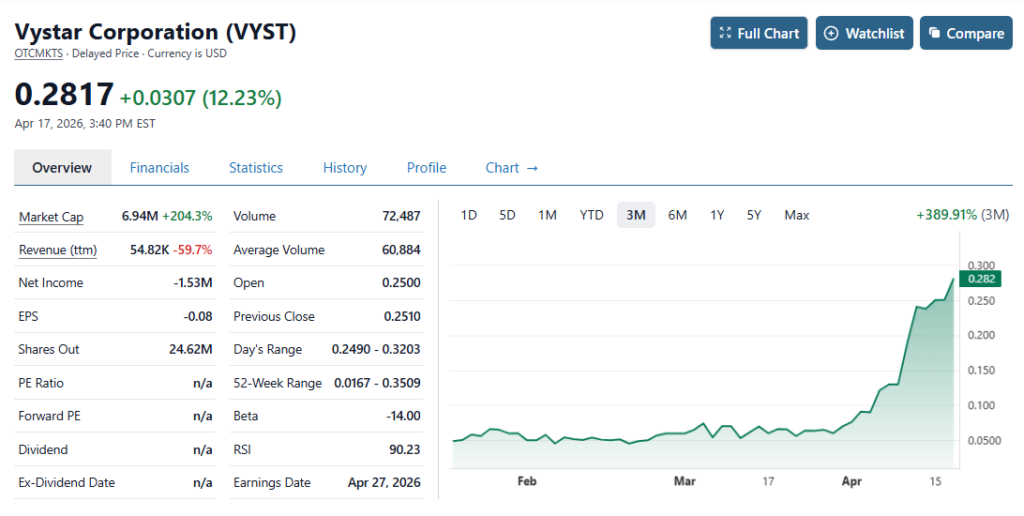Go to the History tab
Image resolution: width=1024 pixels, height=516 pixels.
coord(345,168)
